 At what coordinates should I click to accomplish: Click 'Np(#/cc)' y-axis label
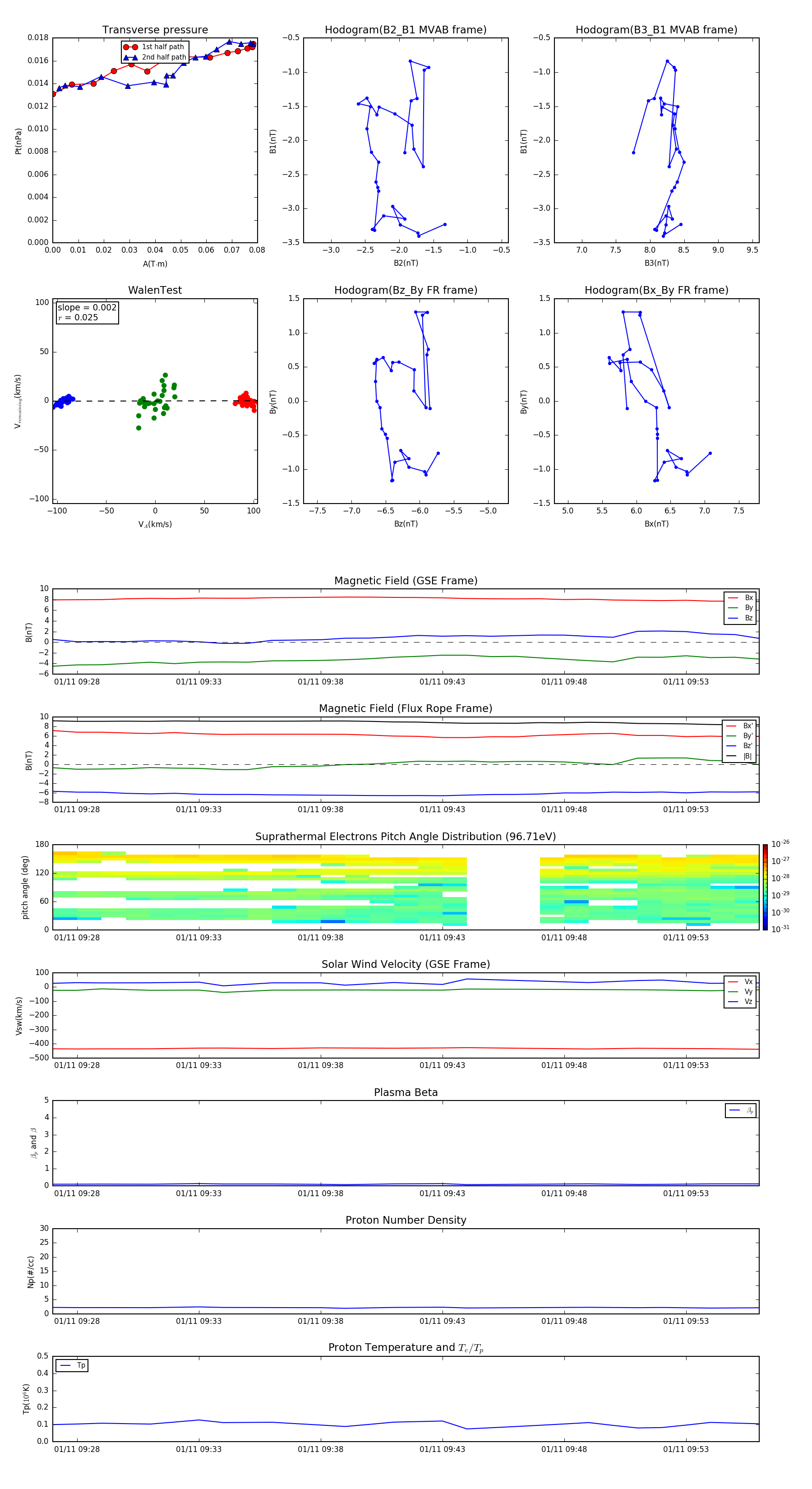(31, 1271)
